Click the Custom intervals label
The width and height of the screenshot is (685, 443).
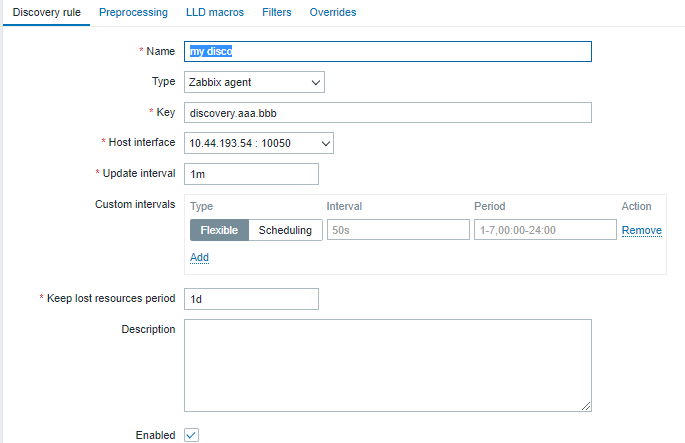click(135, 204)
